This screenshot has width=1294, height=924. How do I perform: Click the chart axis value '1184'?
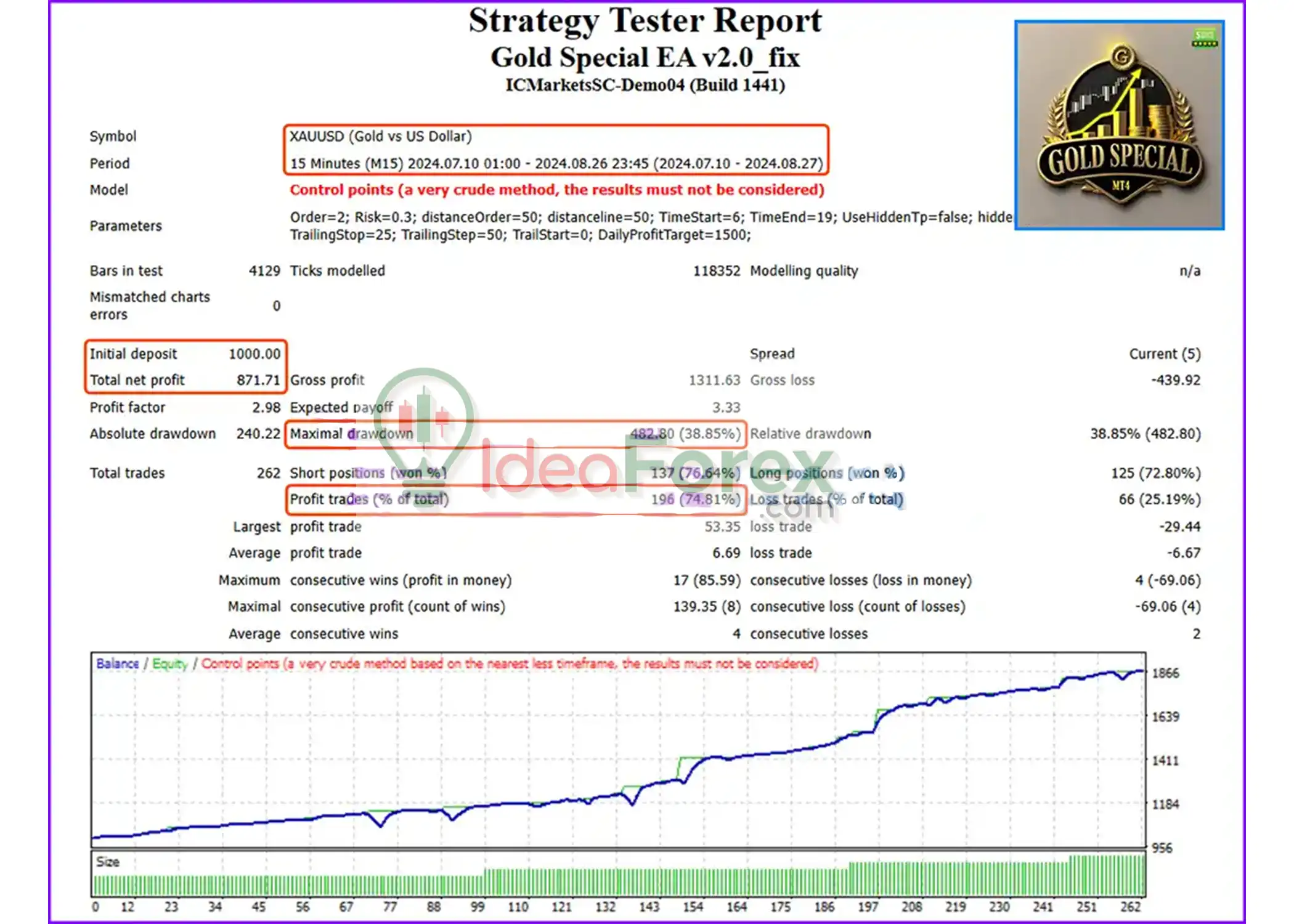click(x=1165, y=804)
